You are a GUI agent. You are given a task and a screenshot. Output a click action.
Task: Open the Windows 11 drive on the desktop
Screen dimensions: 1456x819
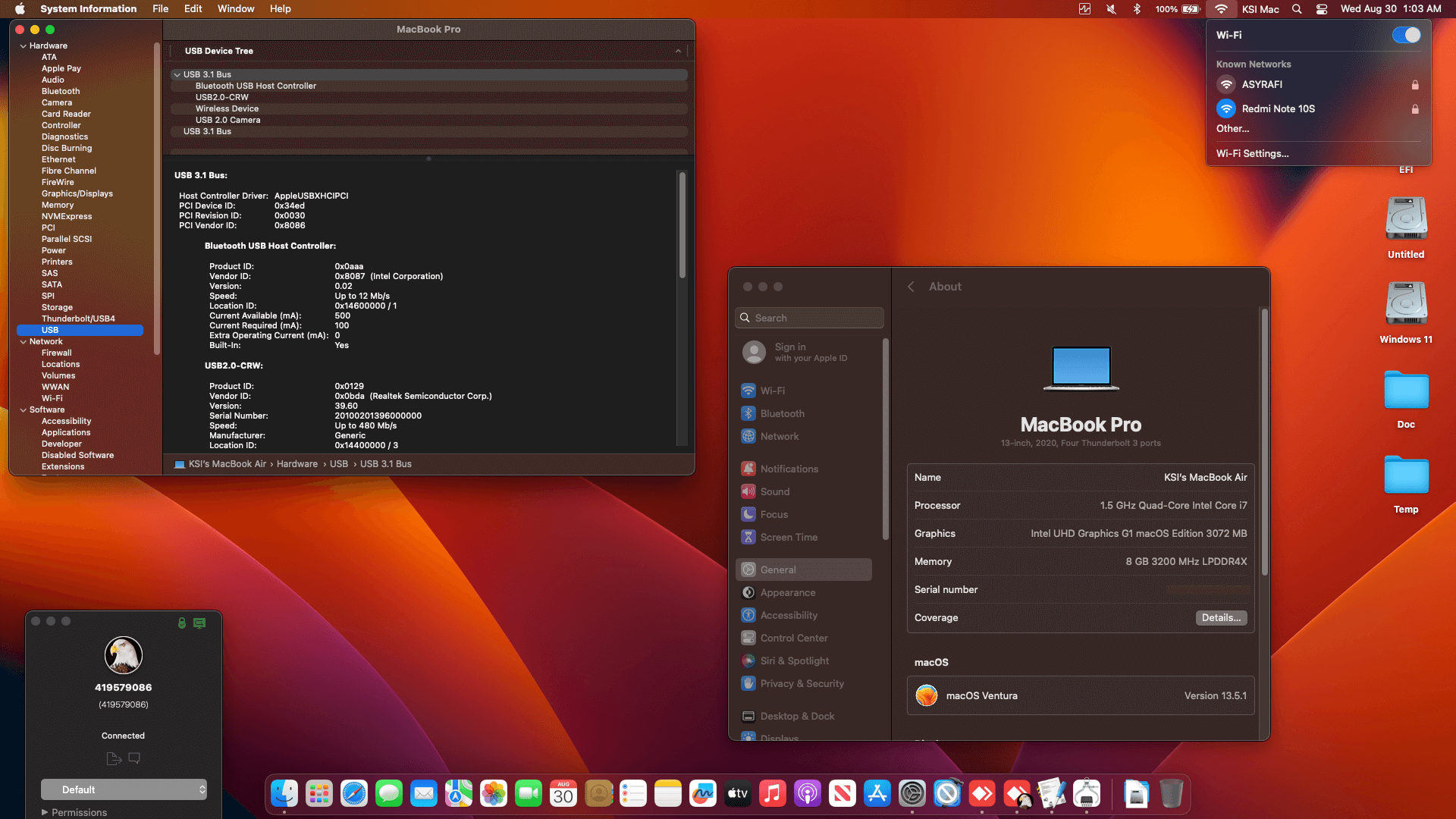coord(1406,304)
